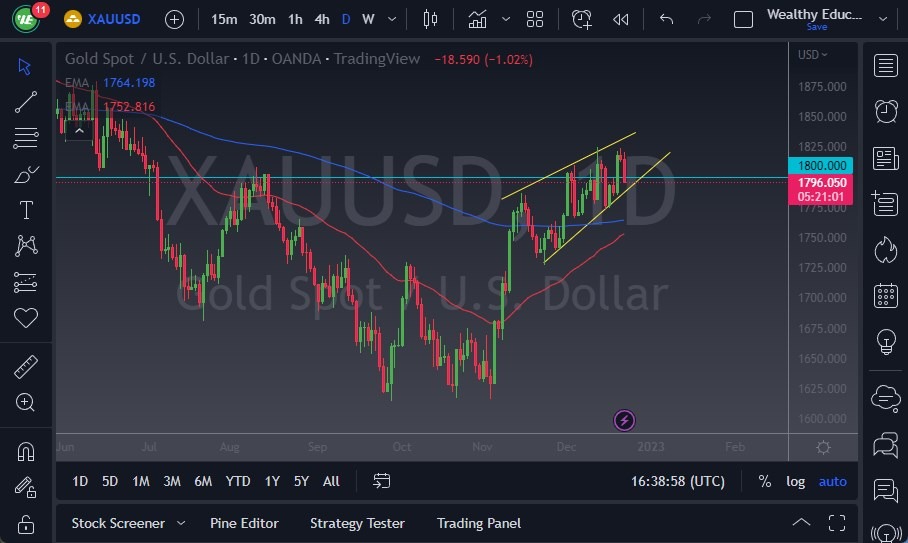Select the 4h timeframe button
This screenshot has height=543, width=908.
point(321,19)
